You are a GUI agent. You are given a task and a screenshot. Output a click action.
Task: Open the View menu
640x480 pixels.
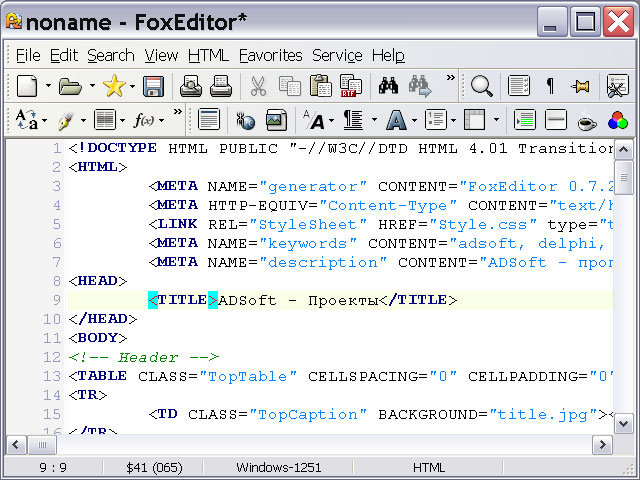[161, 56]
